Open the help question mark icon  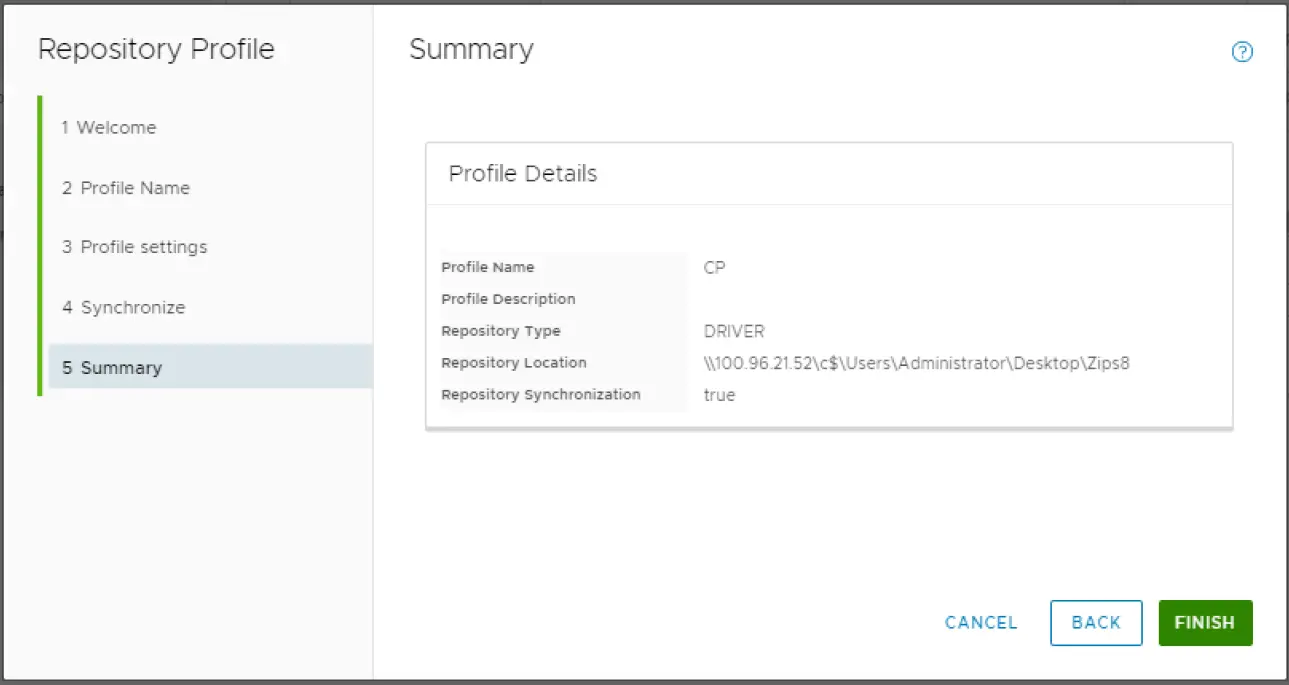[1242, 52]
